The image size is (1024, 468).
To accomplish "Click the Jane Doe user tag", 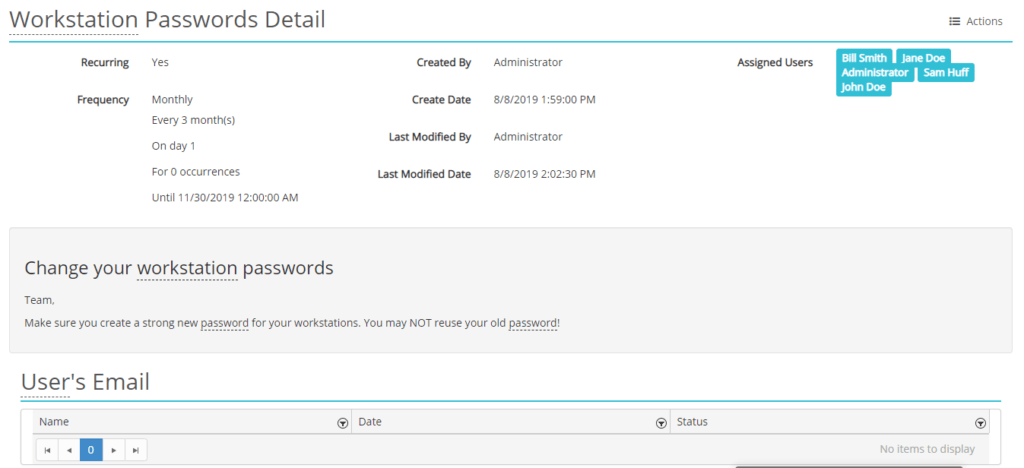I will (923, 58).
